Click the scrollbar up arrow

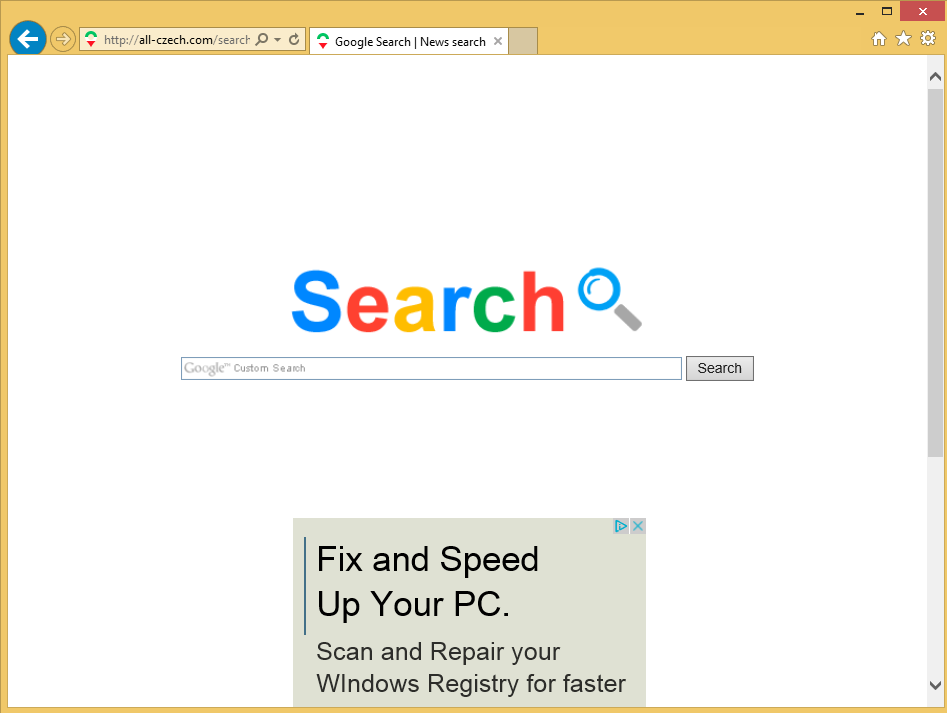pyautogui.click(x=935, y=77)
